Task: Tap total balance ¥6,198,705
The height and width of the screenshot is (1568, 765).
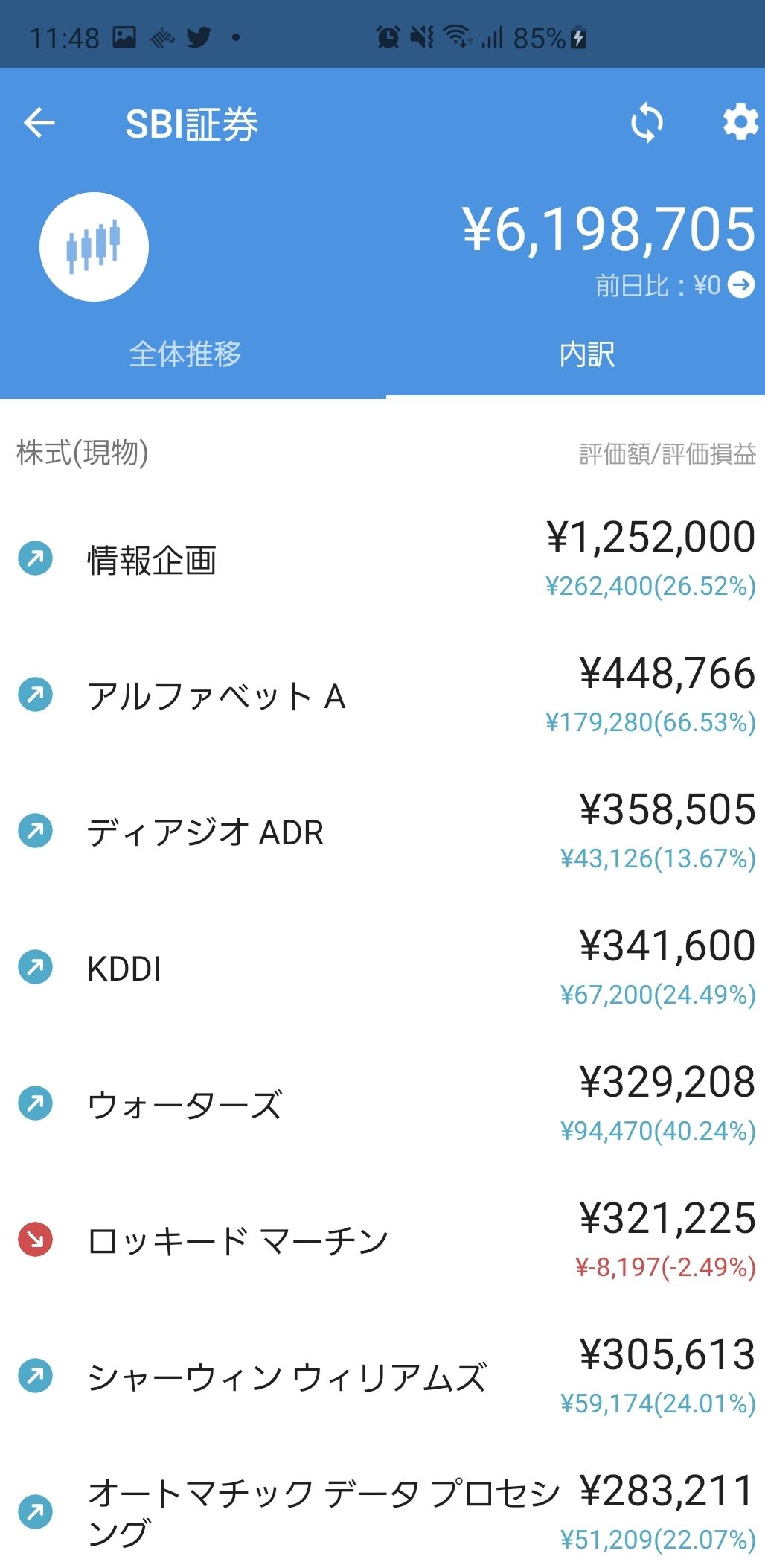Action: point(609,229)
